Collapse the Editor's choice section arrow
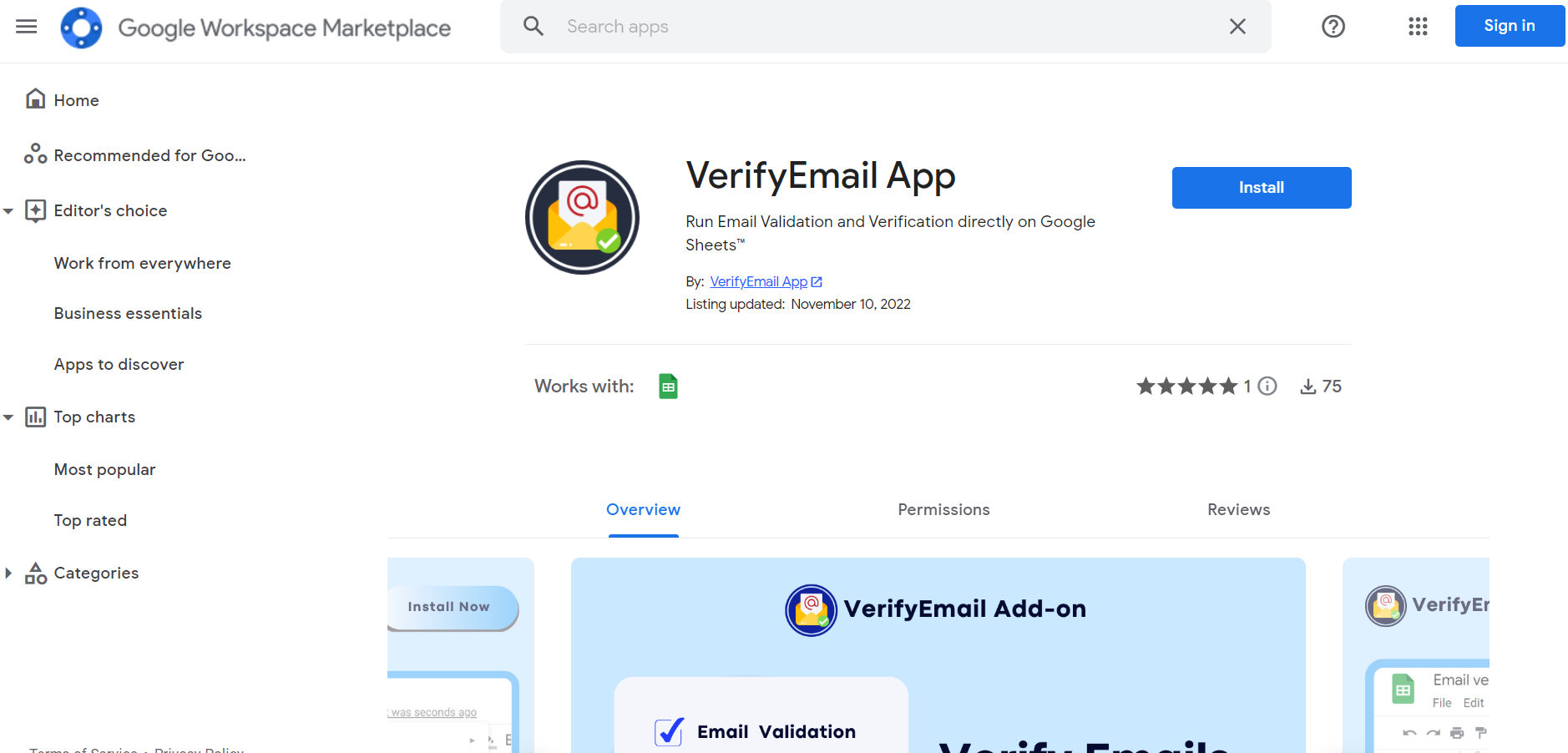The width and height of the screenshot is (1568, 753). pos(8,211)
